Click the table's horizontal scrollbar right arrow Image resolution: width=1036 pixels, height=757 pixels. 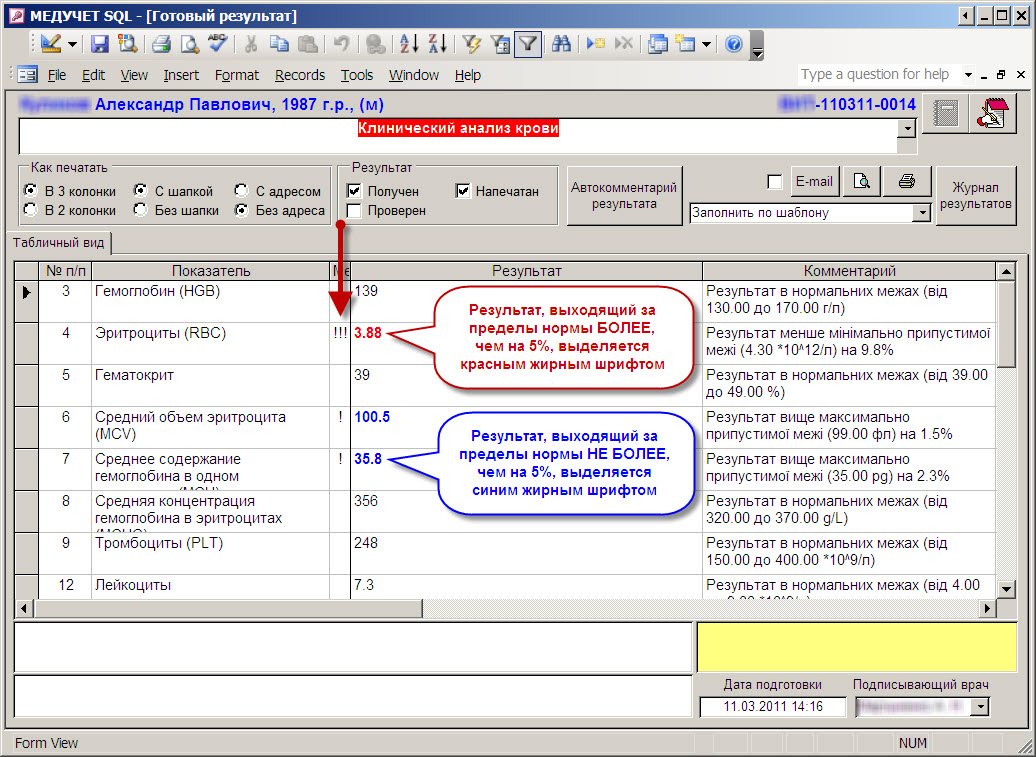tap(987, 608)
